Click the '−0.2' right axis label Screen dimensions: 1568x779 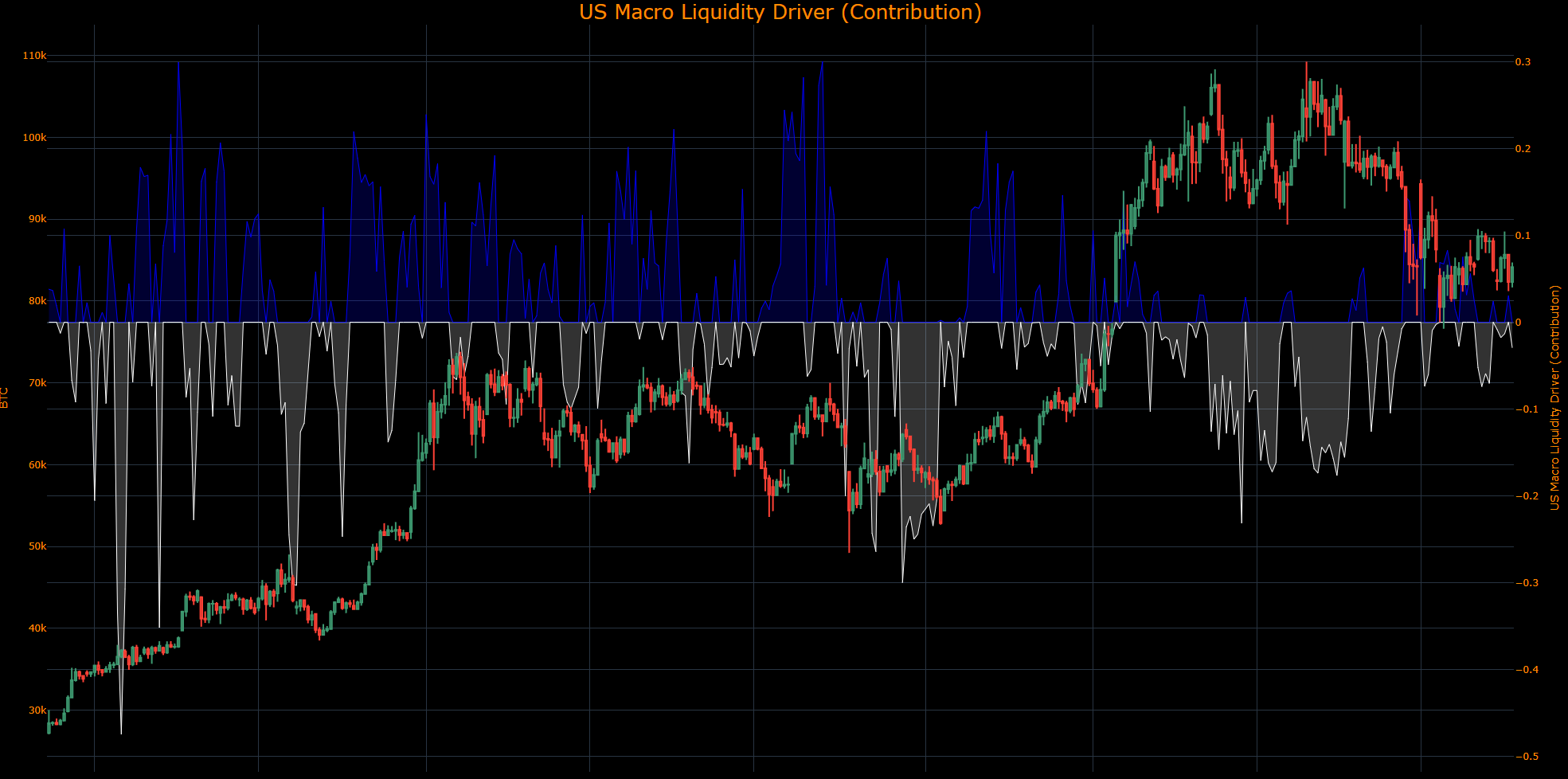(x=1527, y=496)
